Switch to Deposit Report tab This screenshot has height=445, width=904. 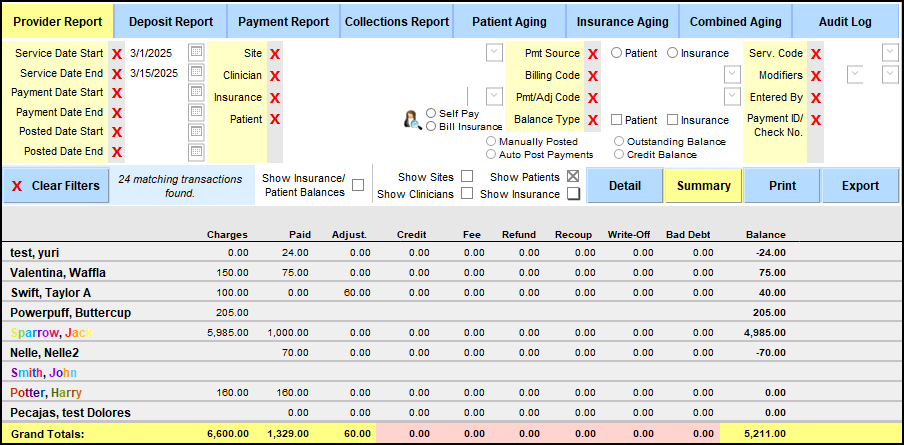tap(171, 22)
